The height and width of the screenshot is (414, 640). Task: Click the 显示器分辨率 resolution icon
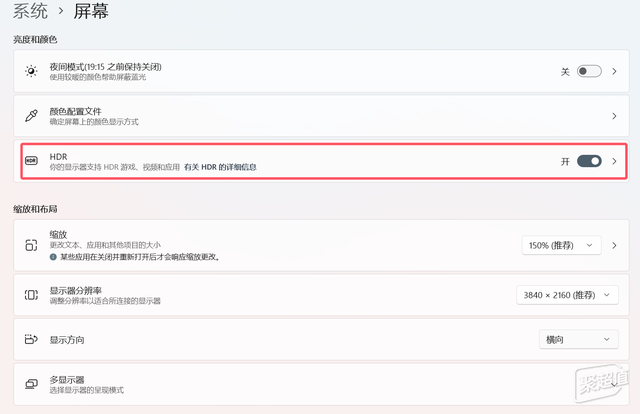pyautogui.click(x=31, y=295)
